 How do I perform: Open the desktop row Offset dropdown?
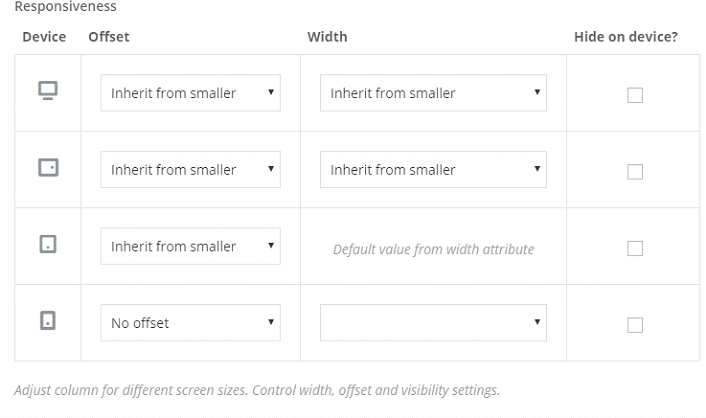pos(190,93)
